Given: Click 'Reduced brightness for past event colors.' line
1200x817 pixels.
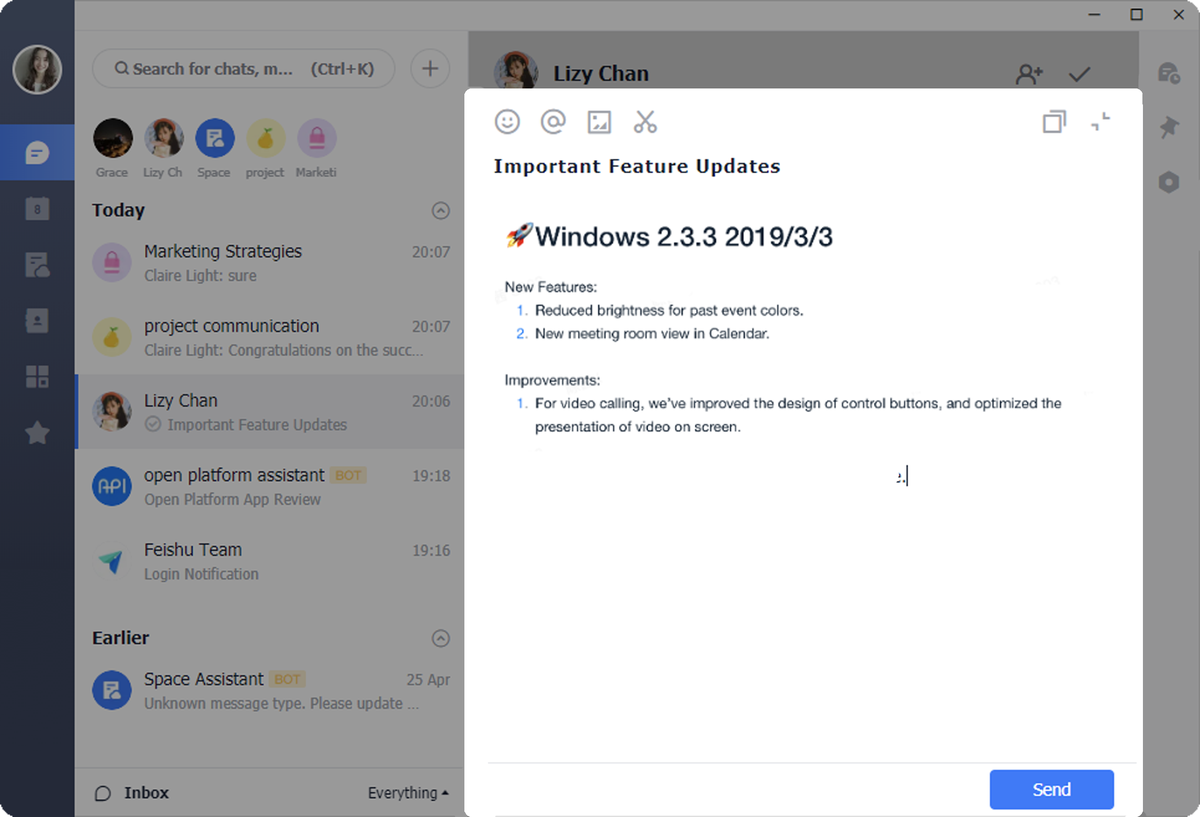Looking at the screenshot, I should (x=669, y=310).
